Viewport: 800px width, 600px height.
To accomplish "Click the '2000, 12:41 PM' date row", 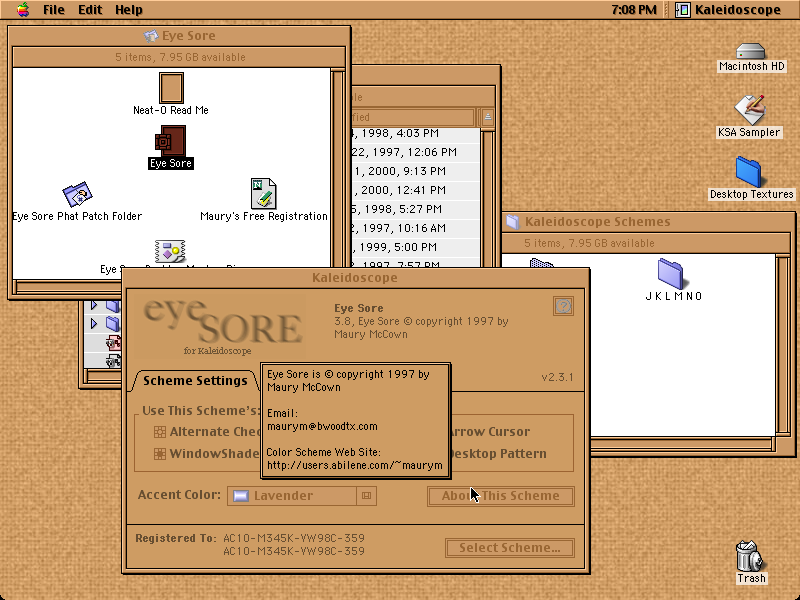I will (x=415, y=190).
